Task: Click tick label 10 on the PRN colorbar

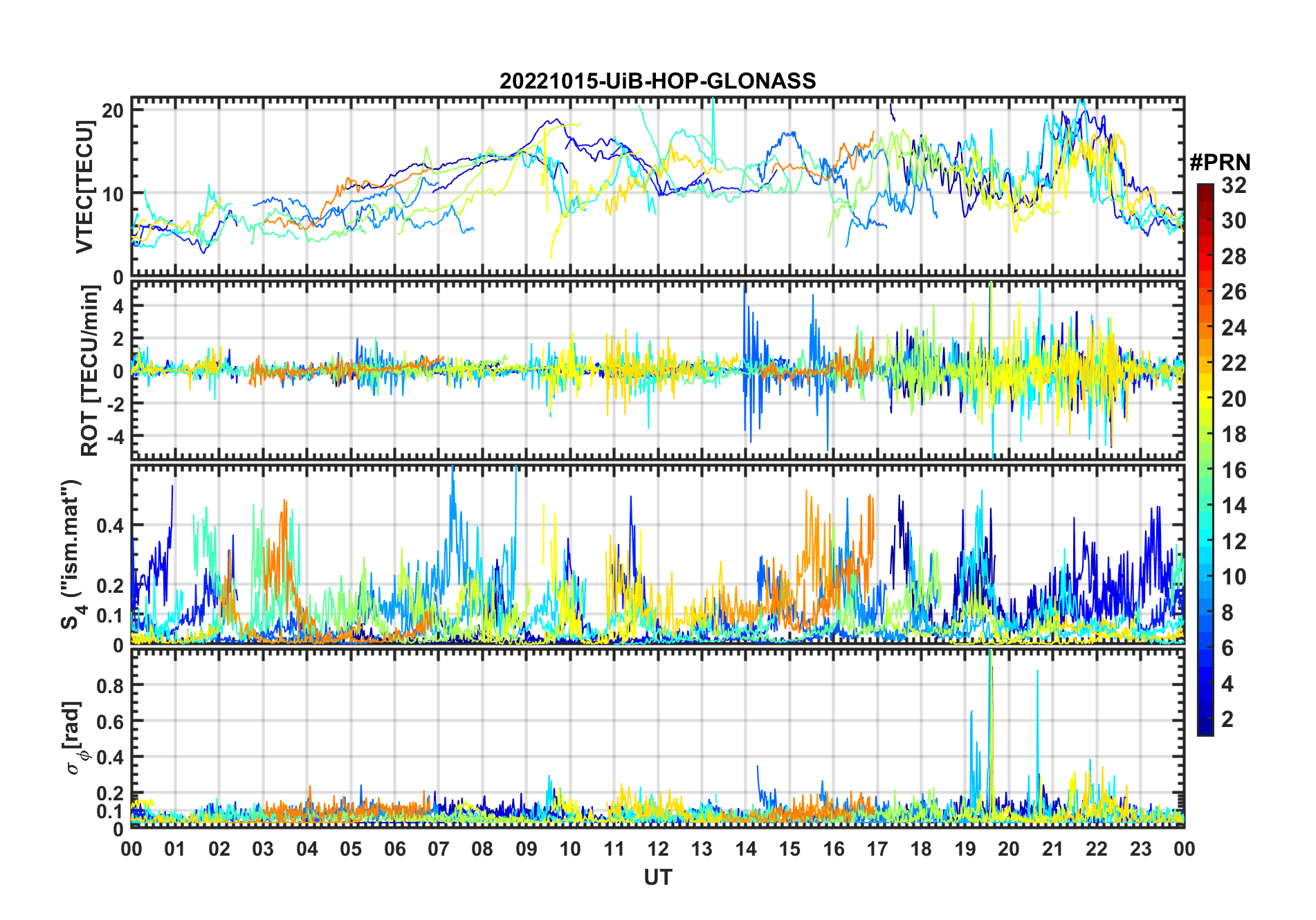Action: [1234, 577]
